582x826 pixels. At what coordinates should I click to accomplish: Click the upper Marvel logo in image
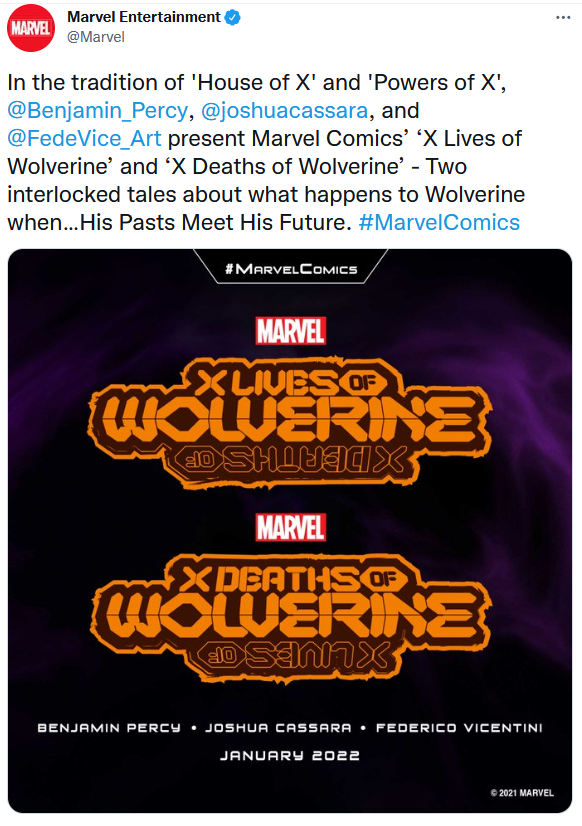point(291,331)
